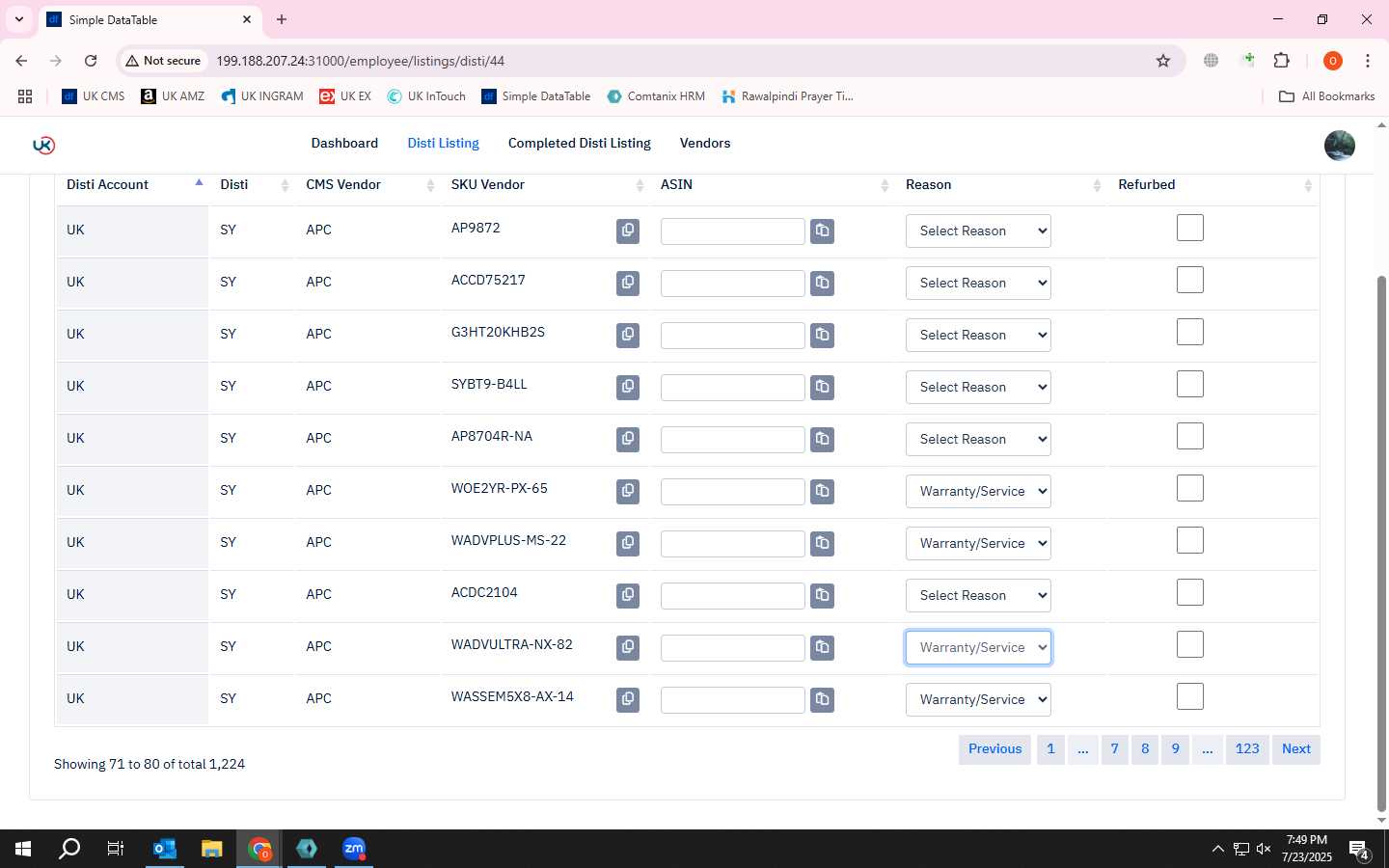The height and width of the screenshot is (868, 1389).
Task: Copy SKU Vendor AP9872 using its icon
Action: pyautogui.click(x=628, y=231)
